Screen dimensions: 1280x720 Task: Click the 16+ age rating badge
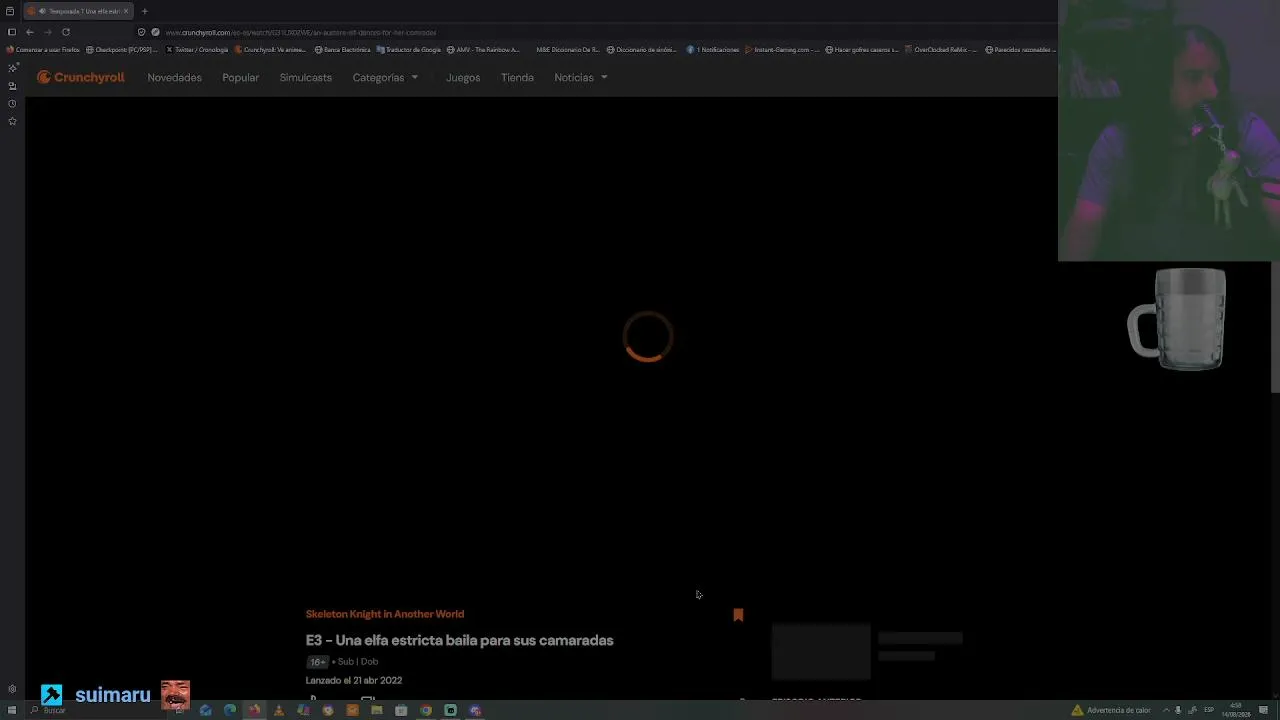[317, 662]
